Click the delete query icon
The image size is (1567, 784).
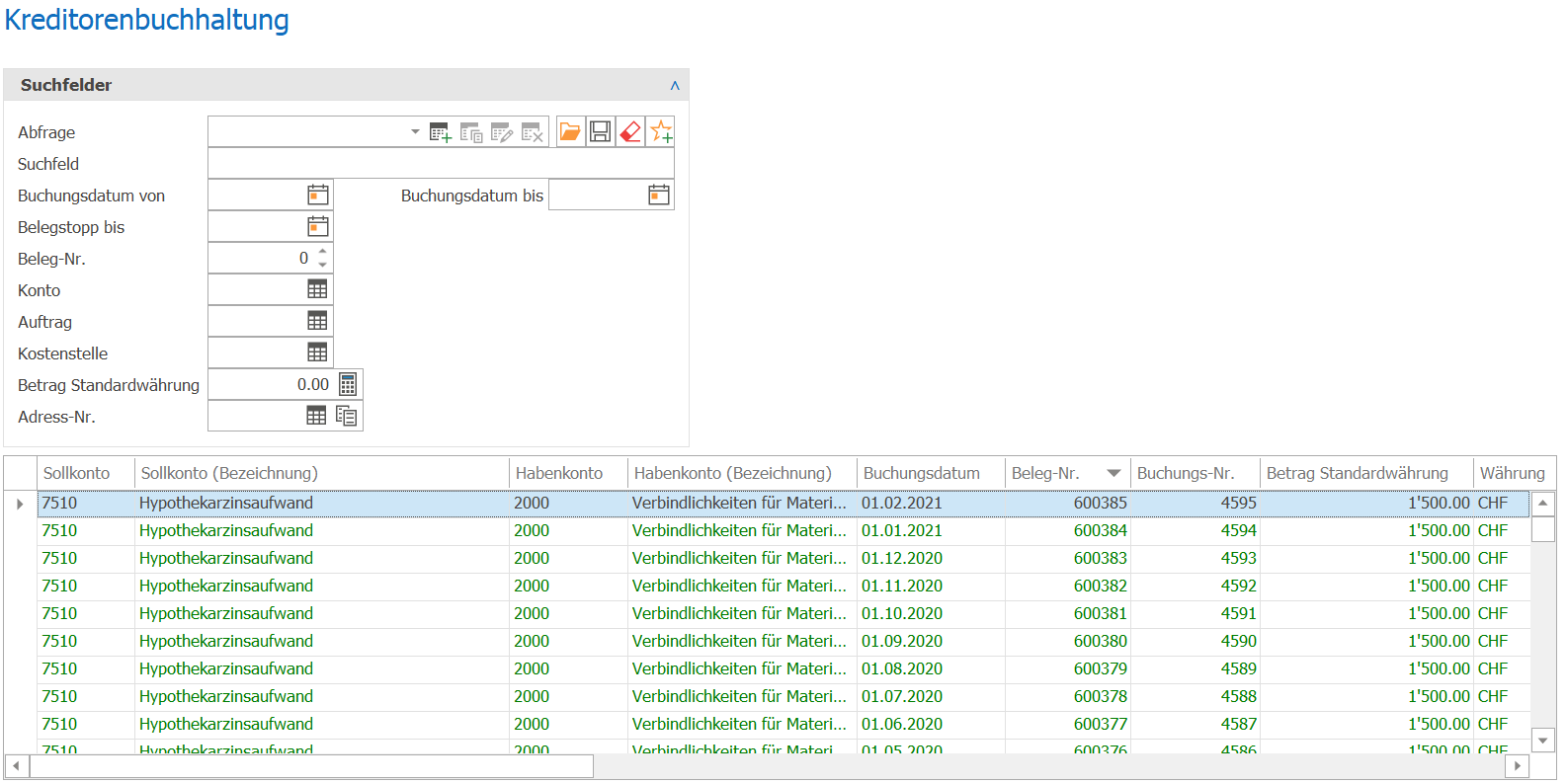click(533, 132)
